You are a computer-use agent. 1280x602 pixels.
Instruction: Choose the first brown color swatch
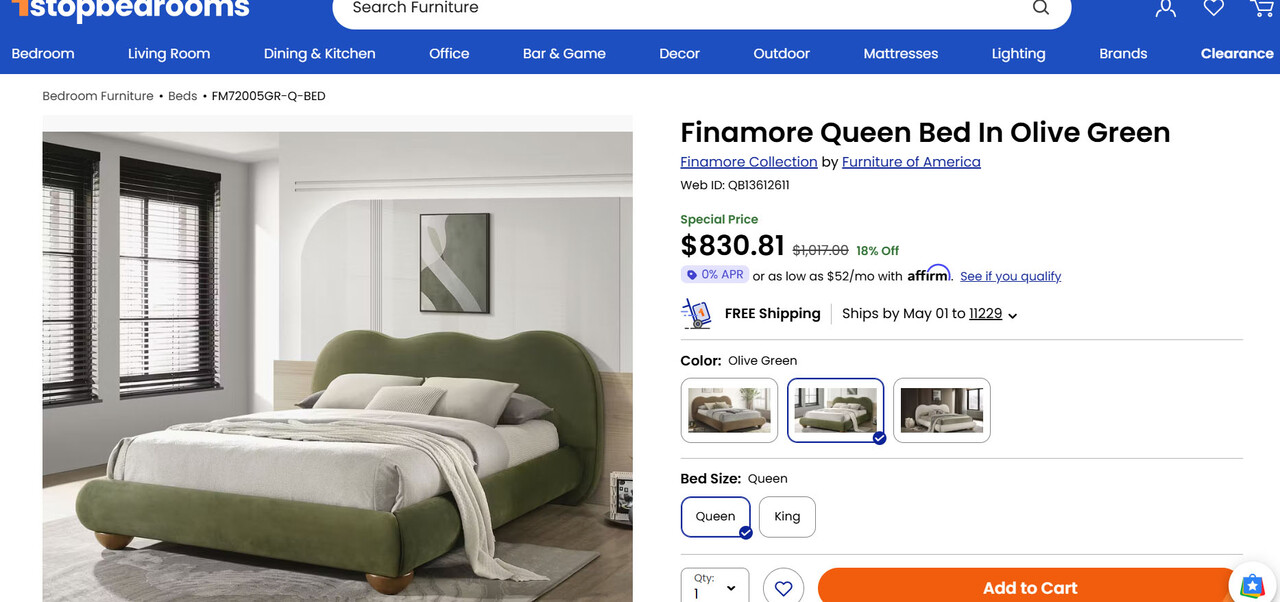pos(729,410)
